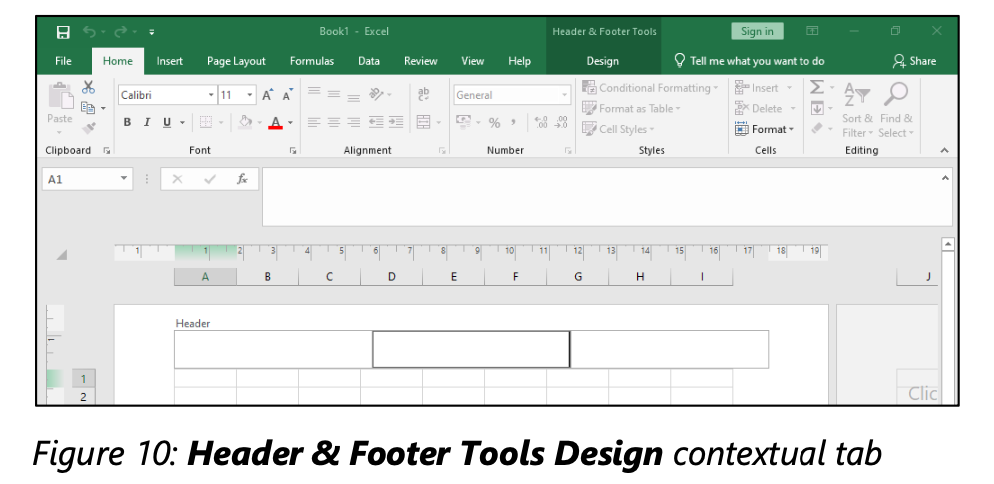
Task: Toggle Bold formatting
Action: [x=127, y=122]
